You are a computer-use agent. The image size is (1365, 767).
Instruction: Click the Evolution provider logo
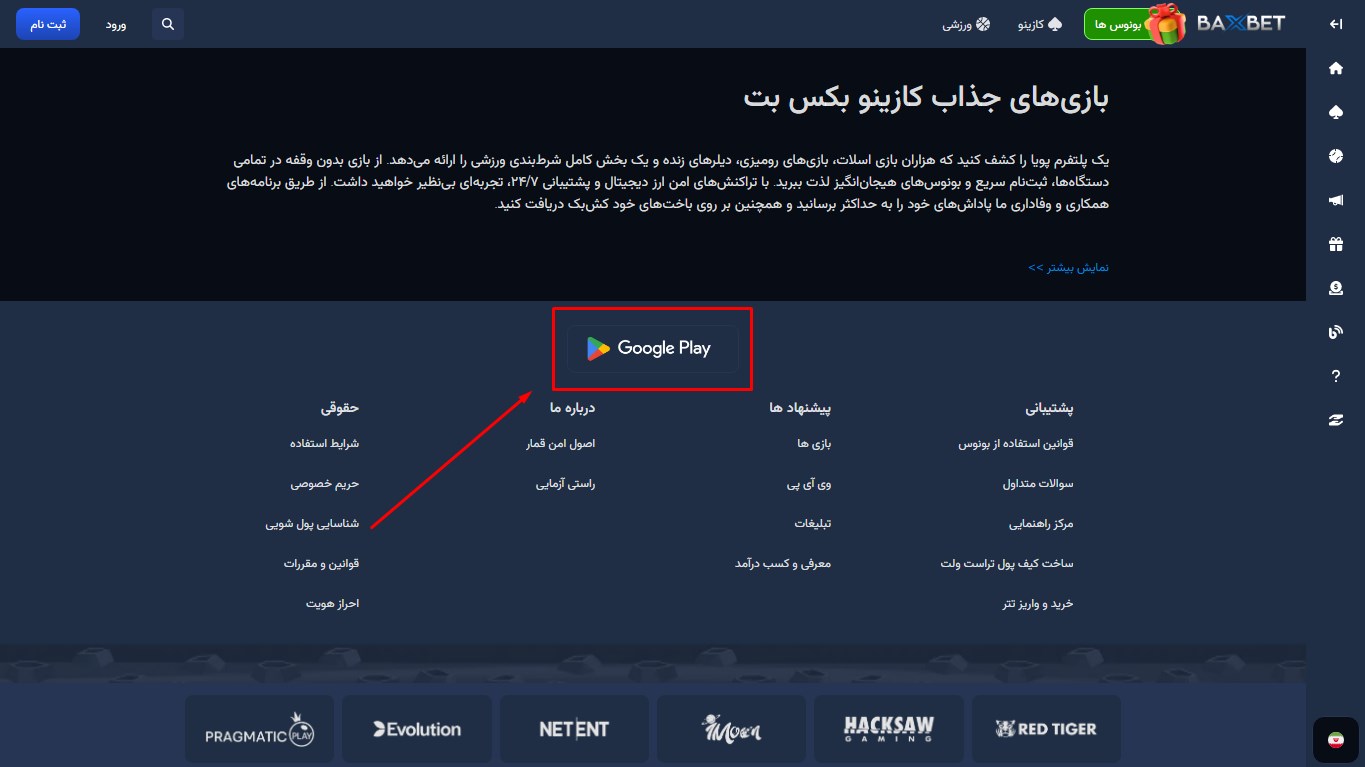coord(417,730)
